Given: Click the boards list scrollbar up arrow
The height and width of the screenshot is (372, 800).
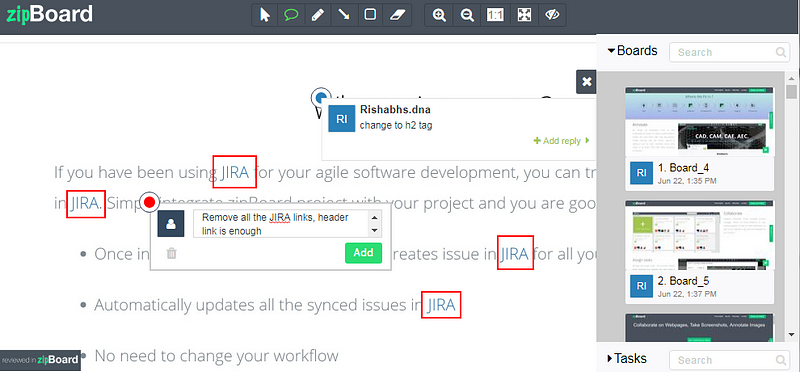Looking at the screenshot, I should (791, 79).
